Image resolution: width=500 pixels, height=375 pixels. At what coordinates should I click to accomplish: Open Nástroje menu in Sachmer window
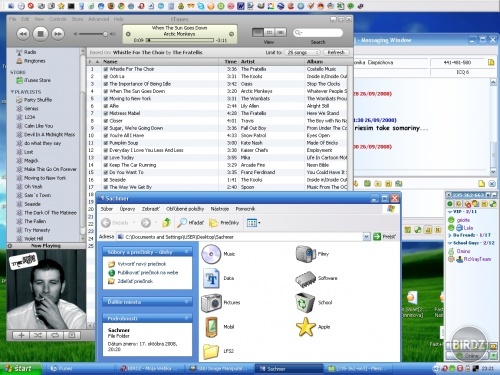219,209
